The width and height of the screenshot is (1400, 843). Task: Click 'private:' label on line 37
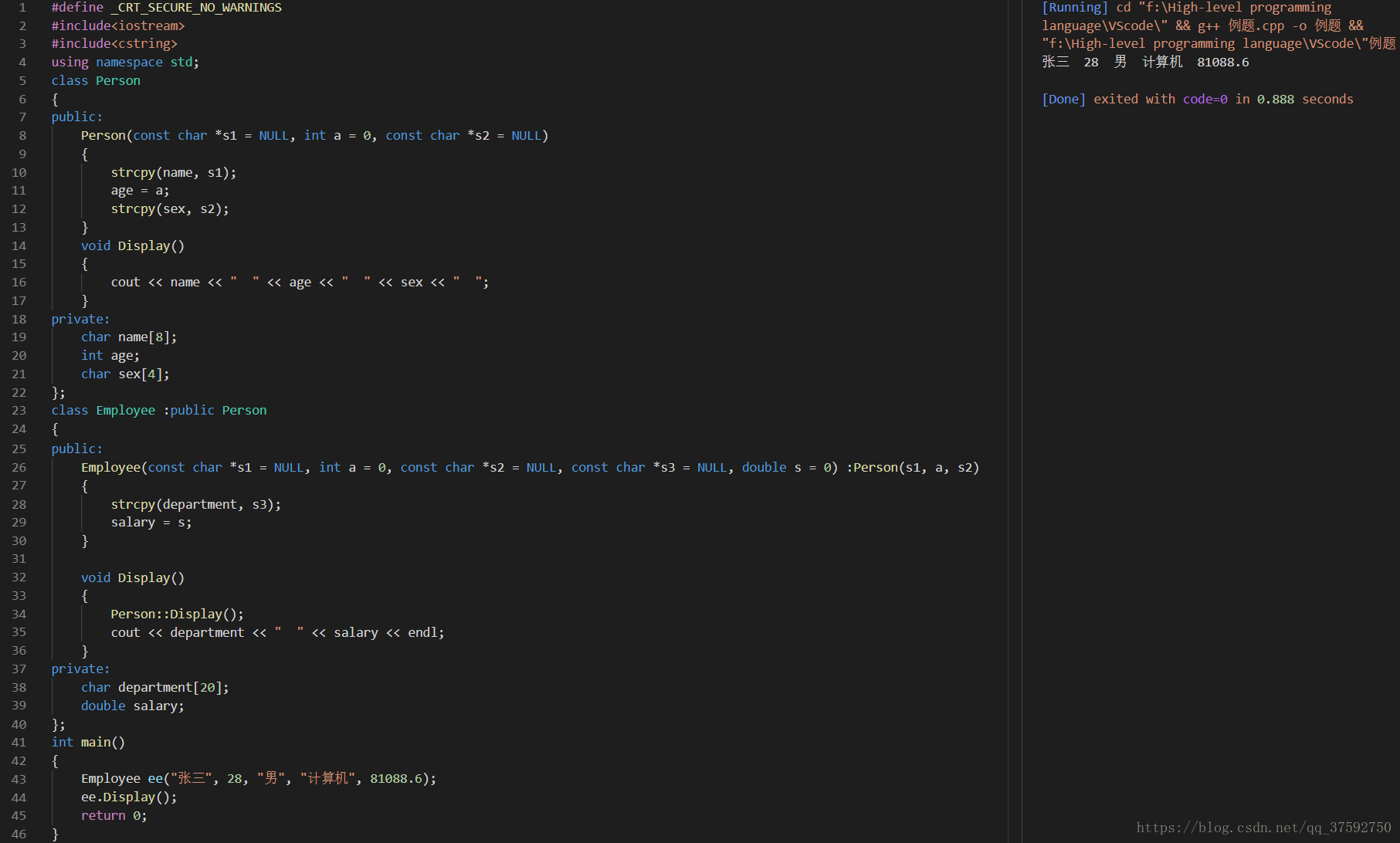[80, 669]
